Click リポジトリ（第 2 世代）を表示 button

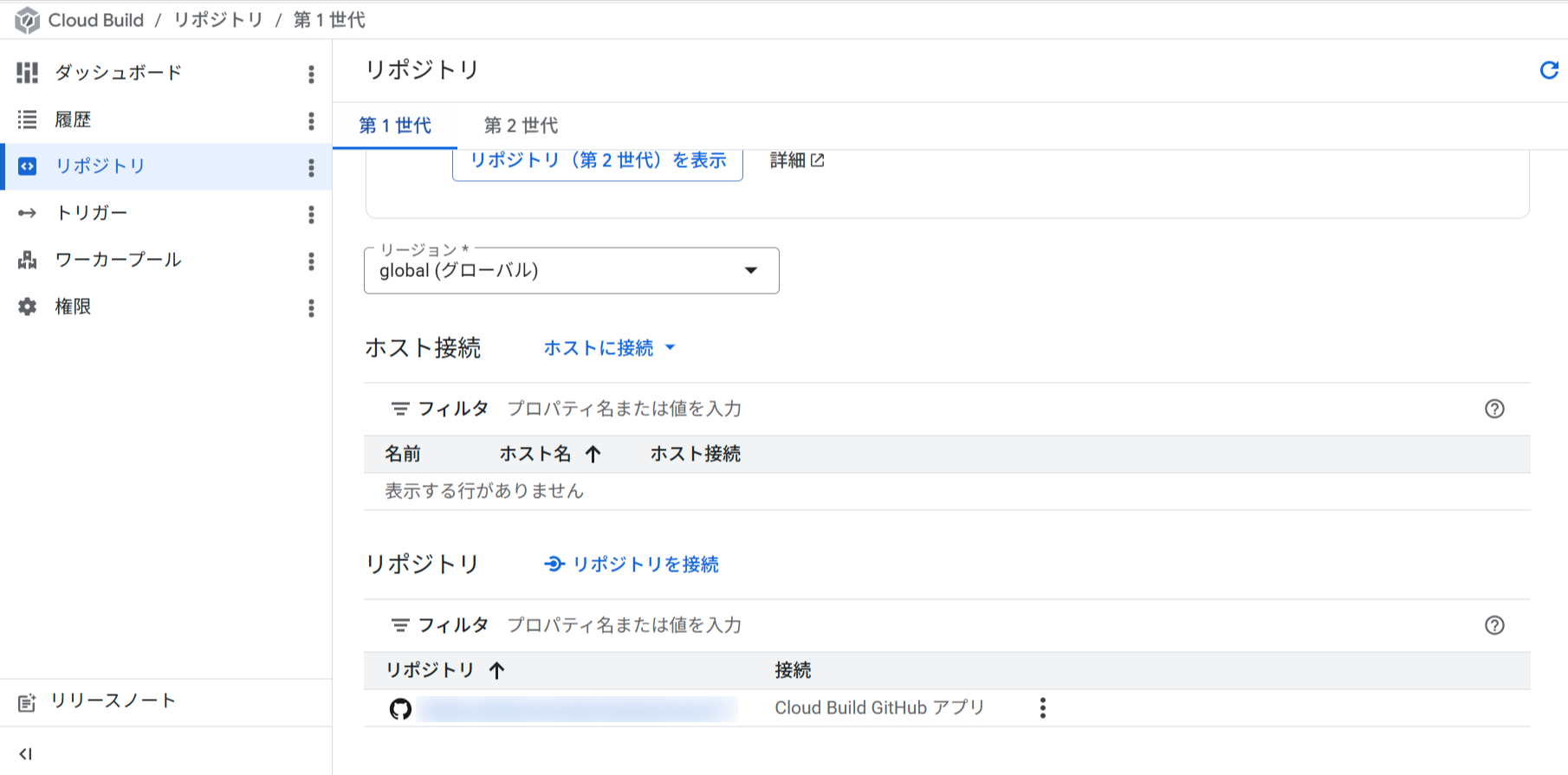click(x=598, y=161)
